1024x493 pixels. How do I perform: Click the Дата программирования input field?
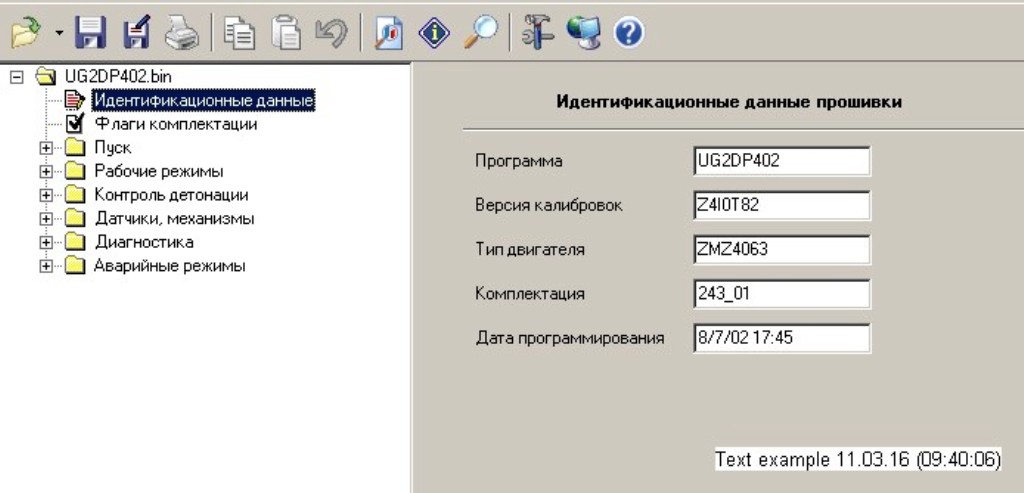[781, 337]
